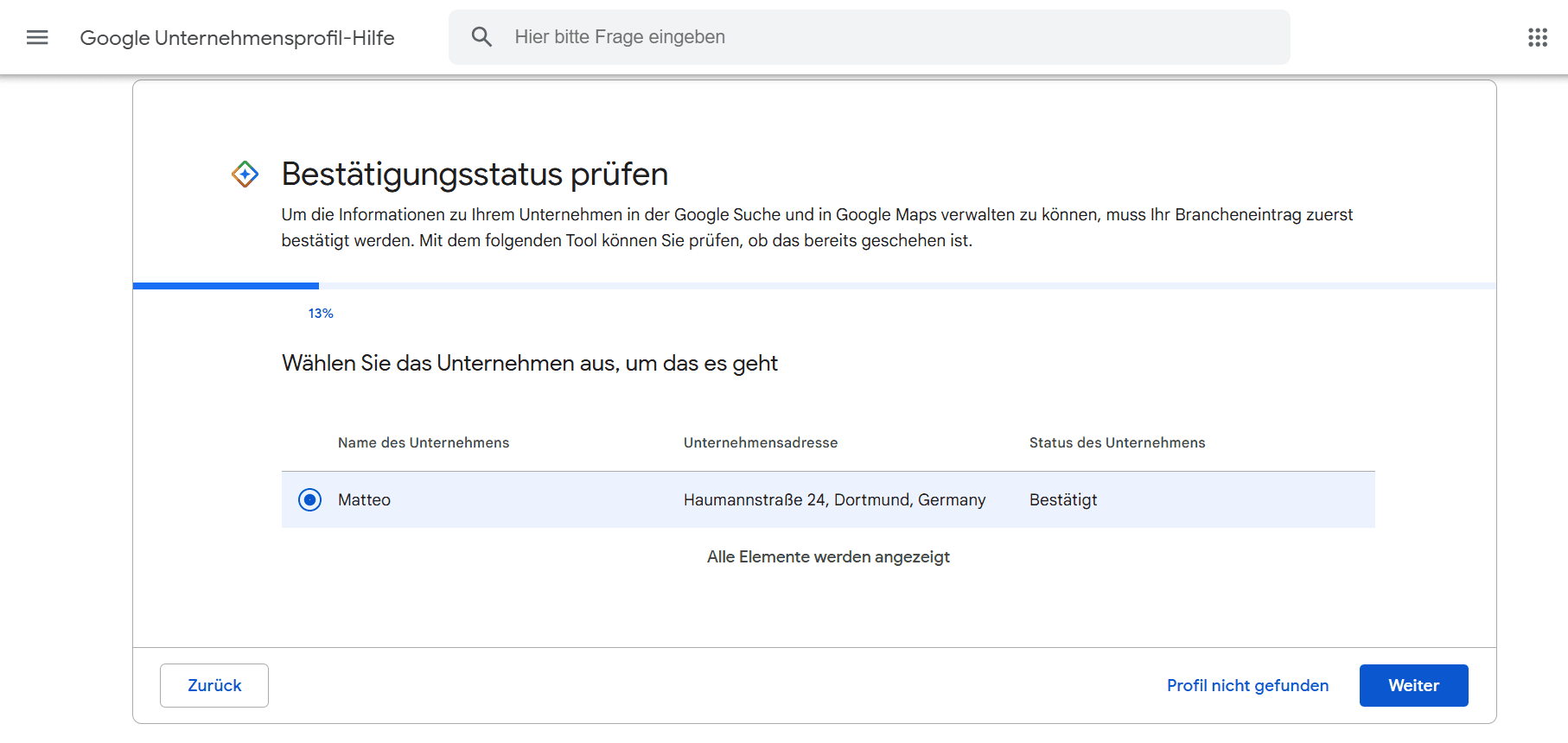Click the 'Bestätigungsstatus prüfen' title
Screen dimensions: 1568x743
point(475,175)
